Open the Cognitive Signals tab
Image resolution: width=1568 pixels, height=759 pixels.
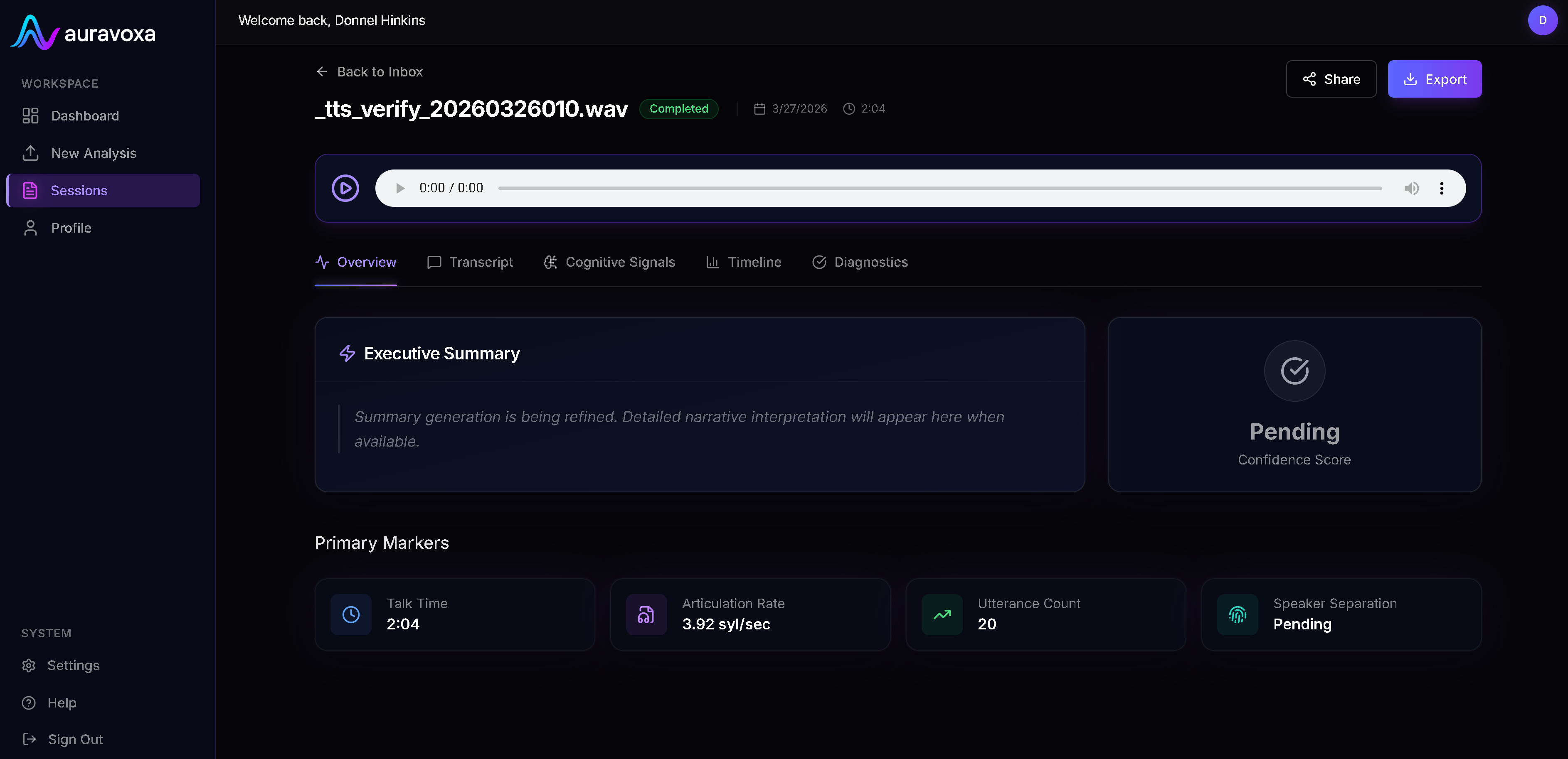pos(609,262)
